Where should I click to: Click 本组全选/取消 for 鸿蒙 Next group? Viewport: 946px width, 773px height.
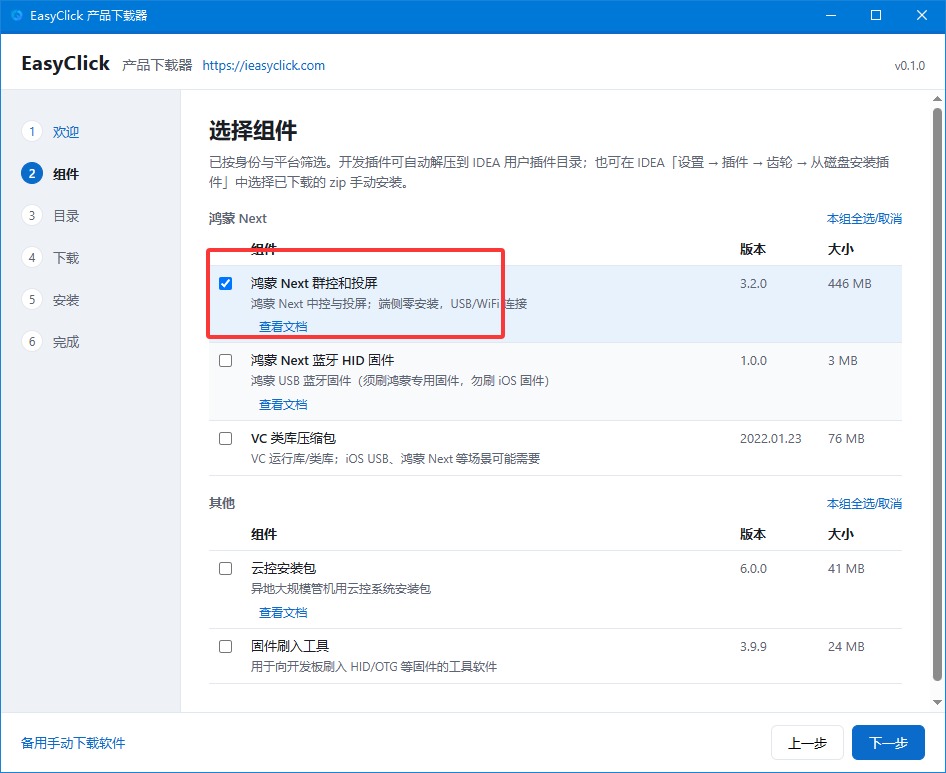(864, 218)
